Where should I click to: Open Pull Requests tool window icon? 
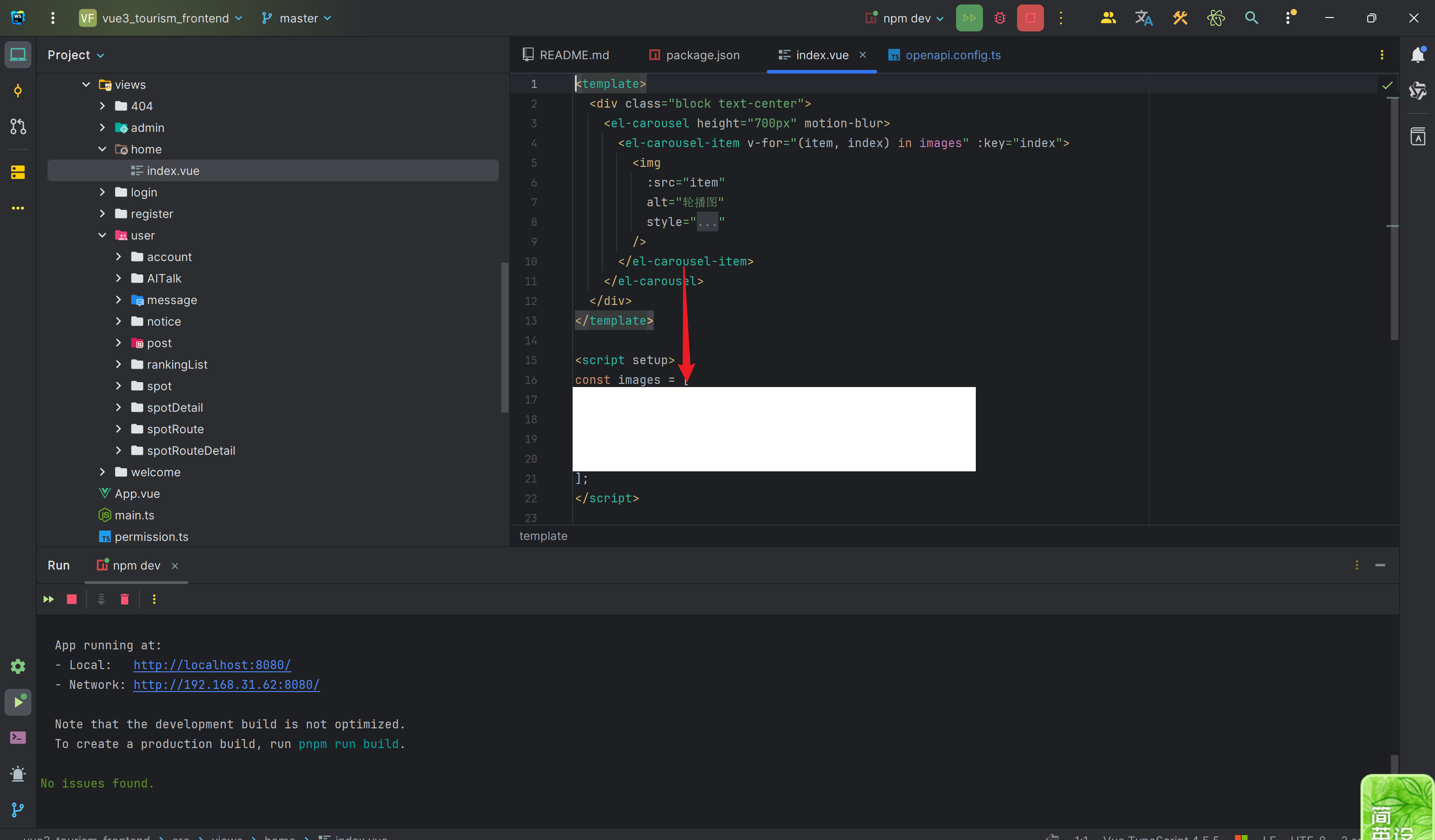[x=17, y=126]
